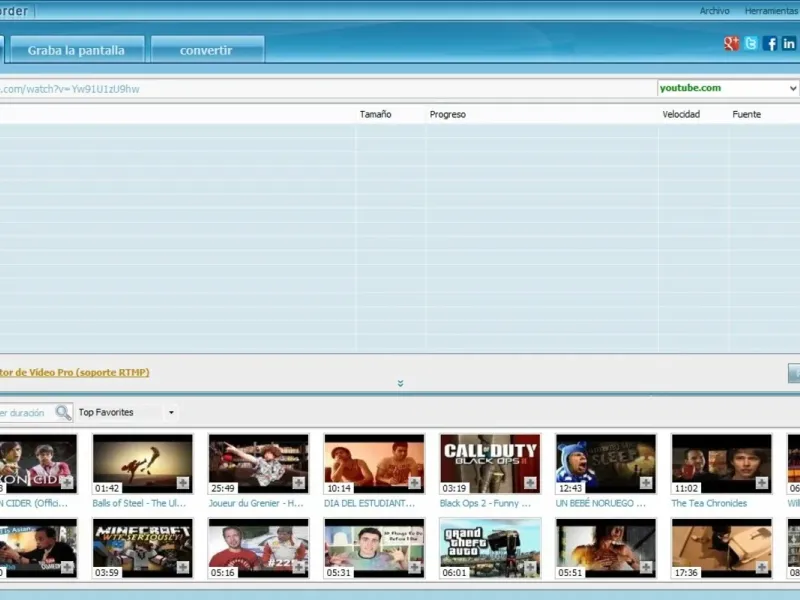Add the 05:16 video with plus icon
The image size is (800, 600).
pyautogui.click(x=298, y=567)
